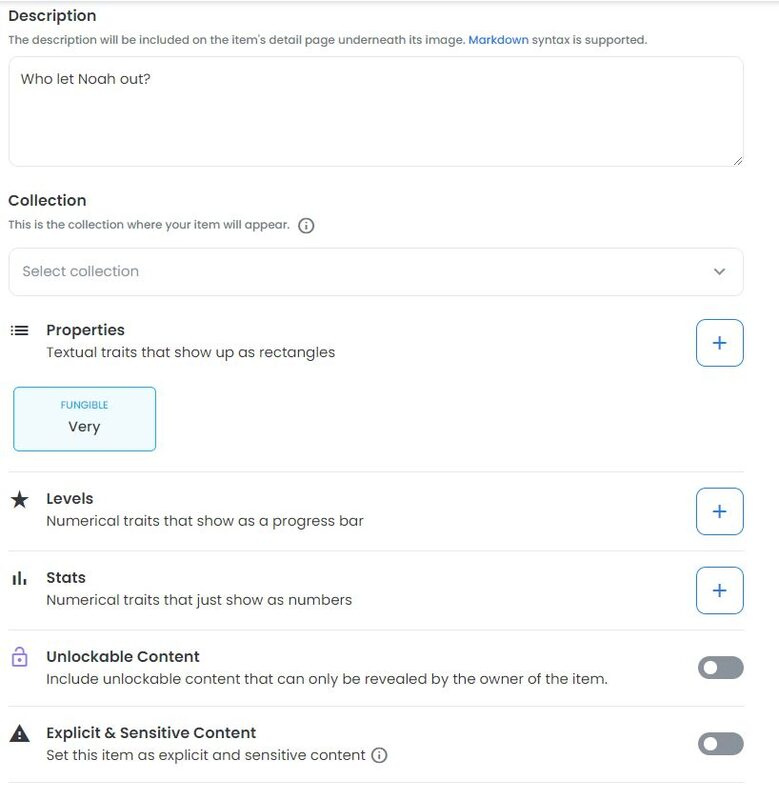The width and height of the screenshot is (779, 800).
Task: Open the Collection info tooltip icon
Action: pyautogui.click(x=304, y=225)
